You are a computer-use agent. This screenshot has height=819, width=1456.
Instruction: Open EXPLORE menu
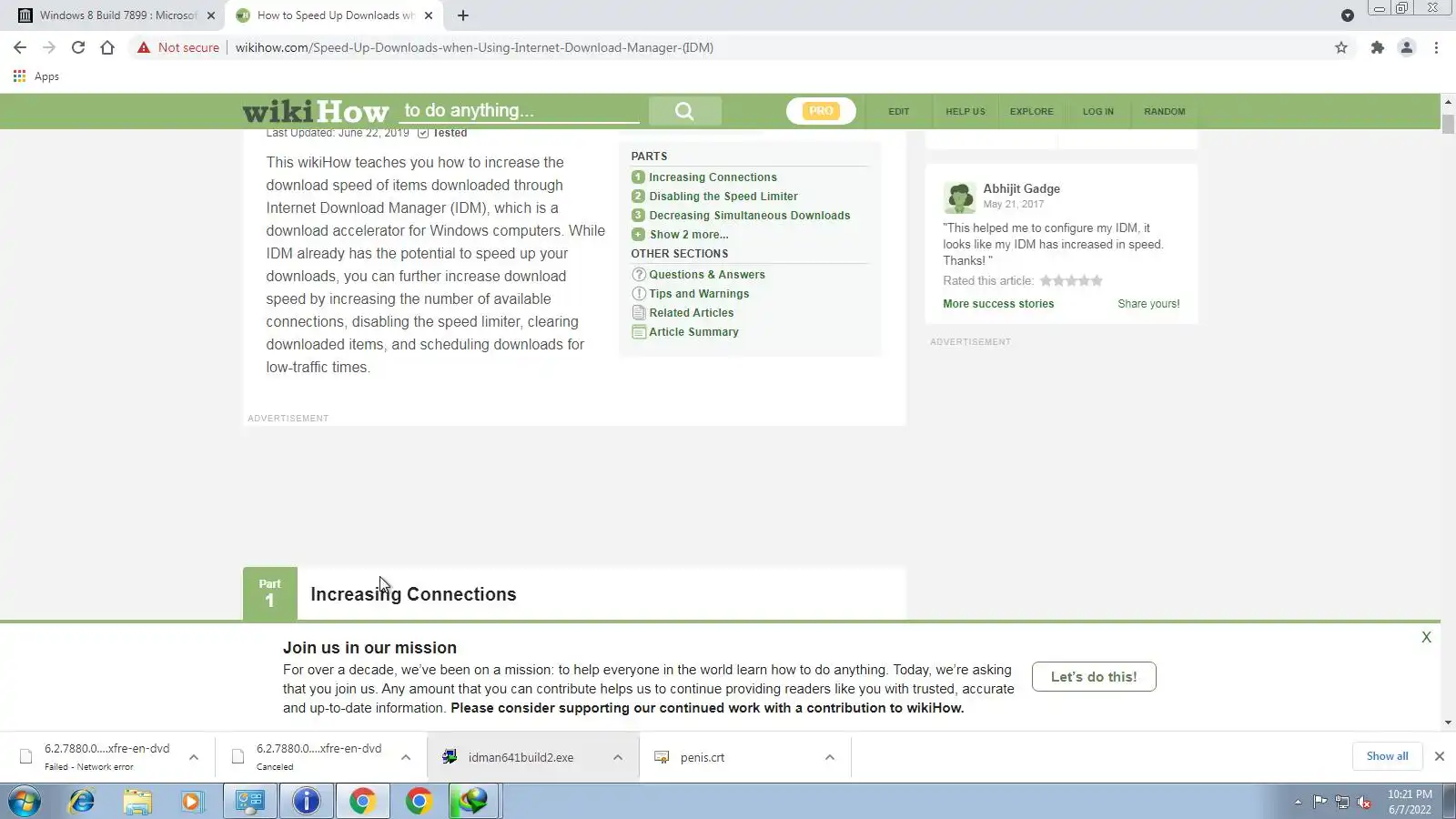[1032, 111]
